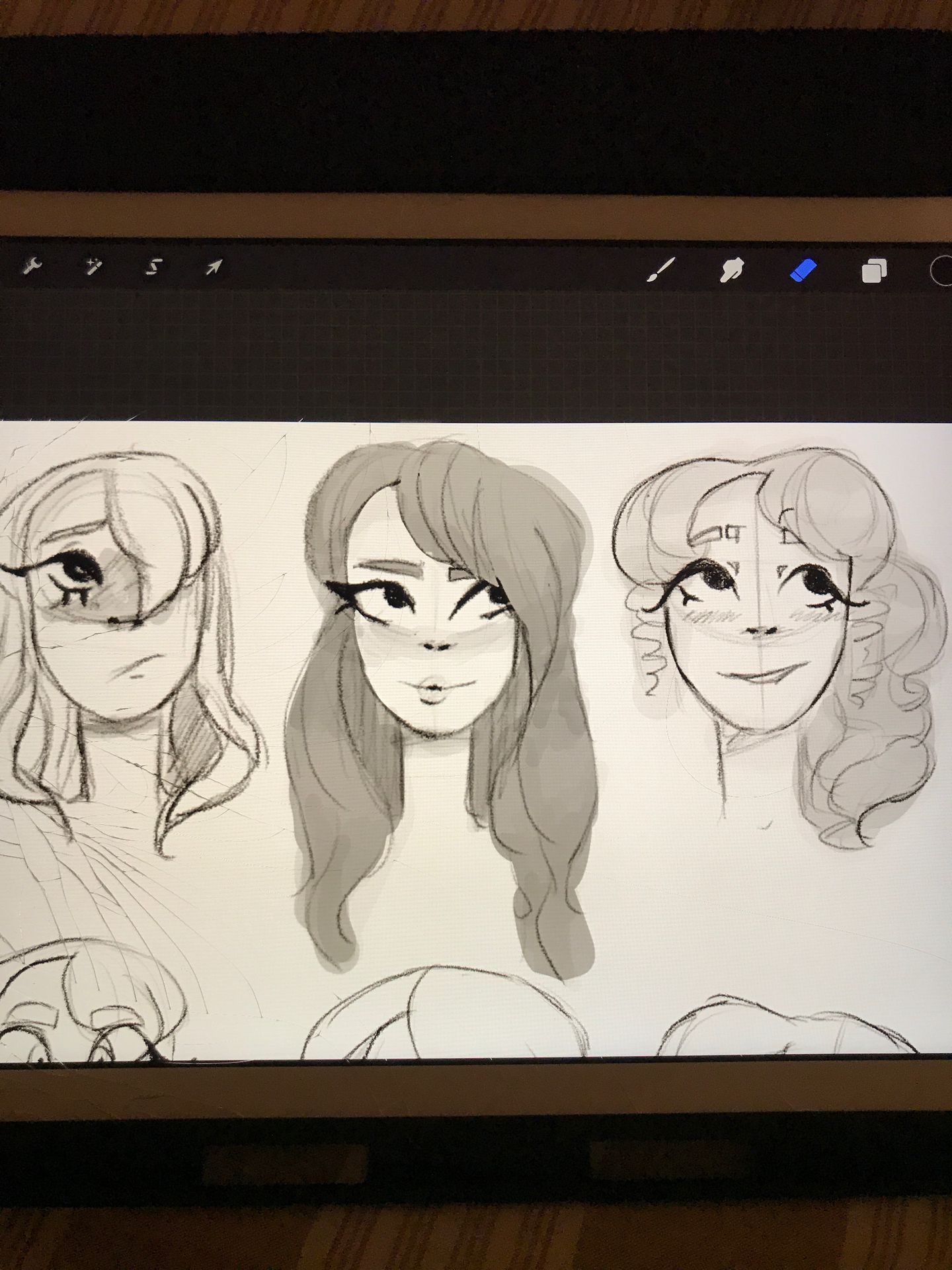952x1270 pixels.
Task: Open the Adjustments magic wand menu
Action: click(93, 267)
